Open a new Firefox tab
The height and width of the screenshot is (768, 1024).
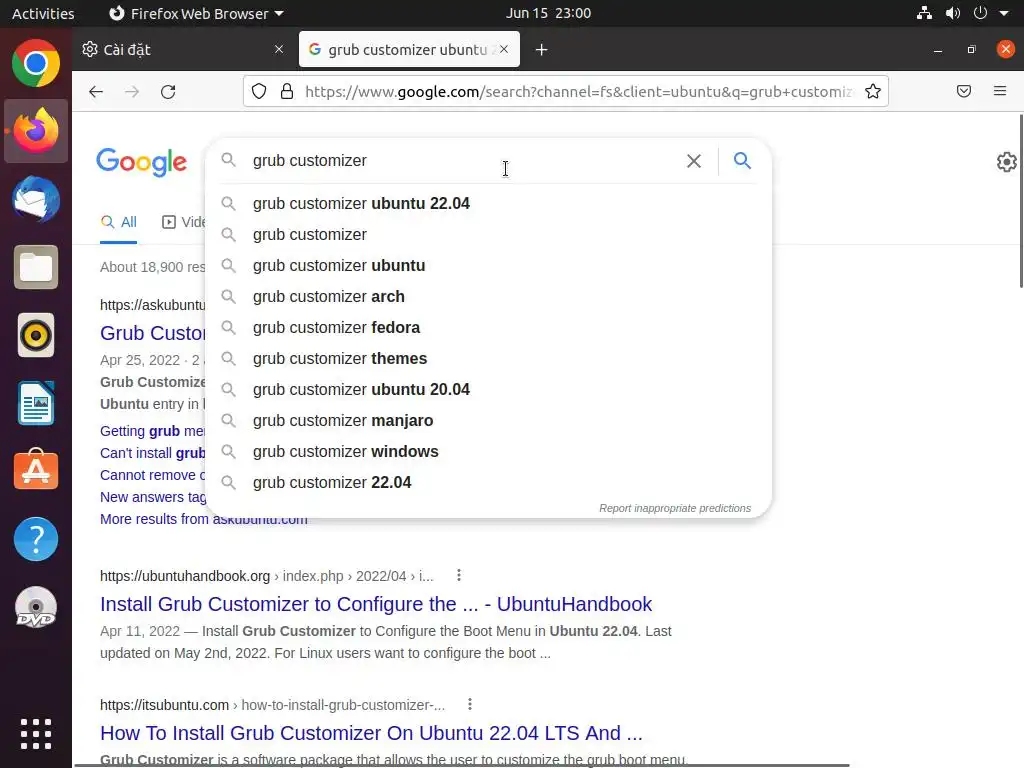(541, 50)
